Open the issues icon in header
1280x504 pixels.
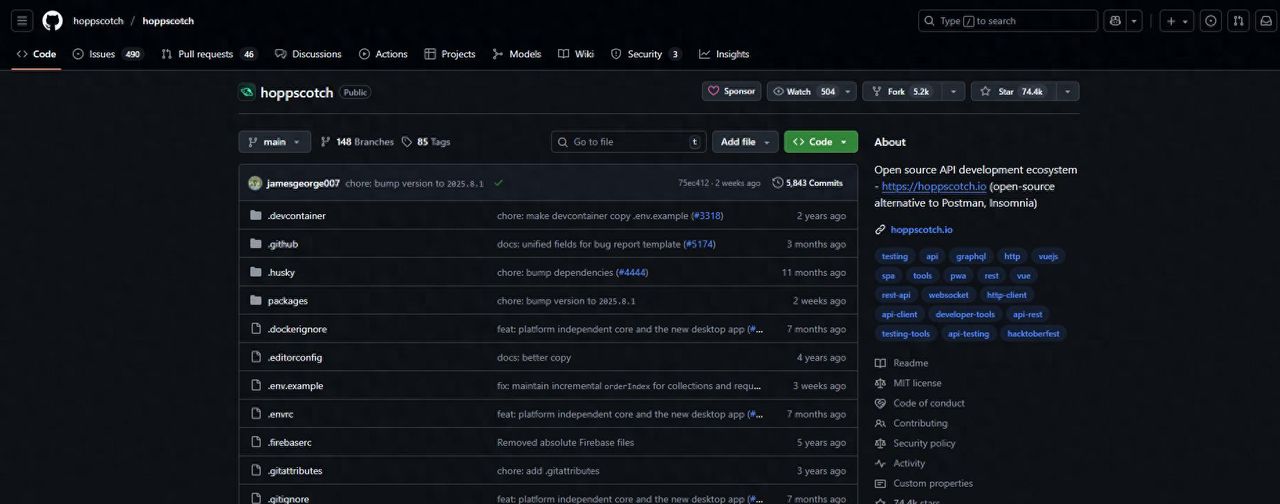point(1211,21)
